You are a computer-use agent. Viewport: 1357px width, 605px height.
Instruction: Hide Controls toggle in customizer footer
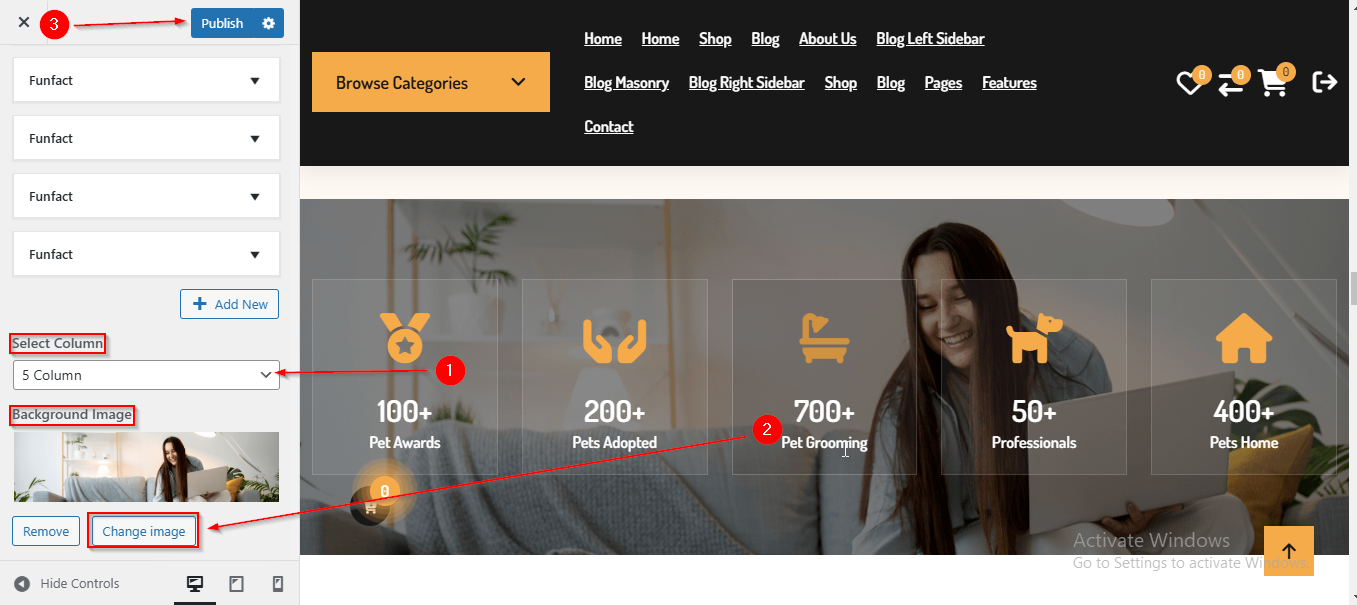tap(66, 583)
